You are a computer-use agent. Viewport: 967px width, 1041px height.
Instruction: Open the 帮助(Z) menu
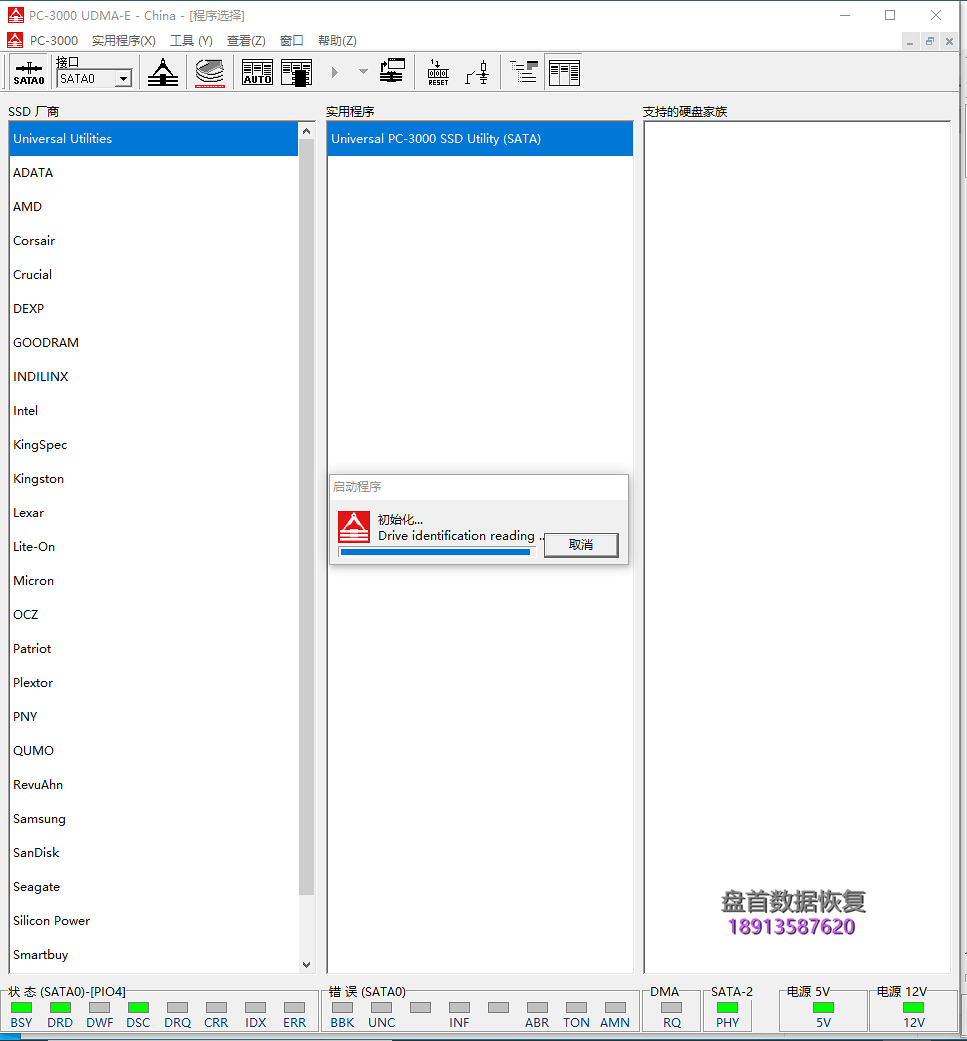[337, 40]
